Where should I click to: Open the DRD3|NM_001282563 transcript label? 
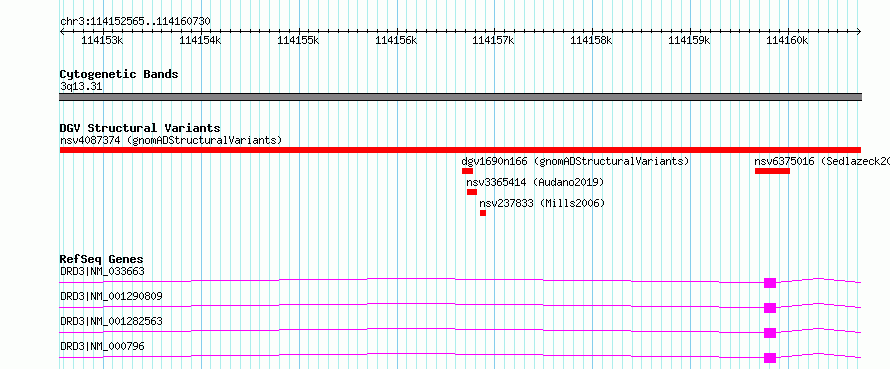111,321
